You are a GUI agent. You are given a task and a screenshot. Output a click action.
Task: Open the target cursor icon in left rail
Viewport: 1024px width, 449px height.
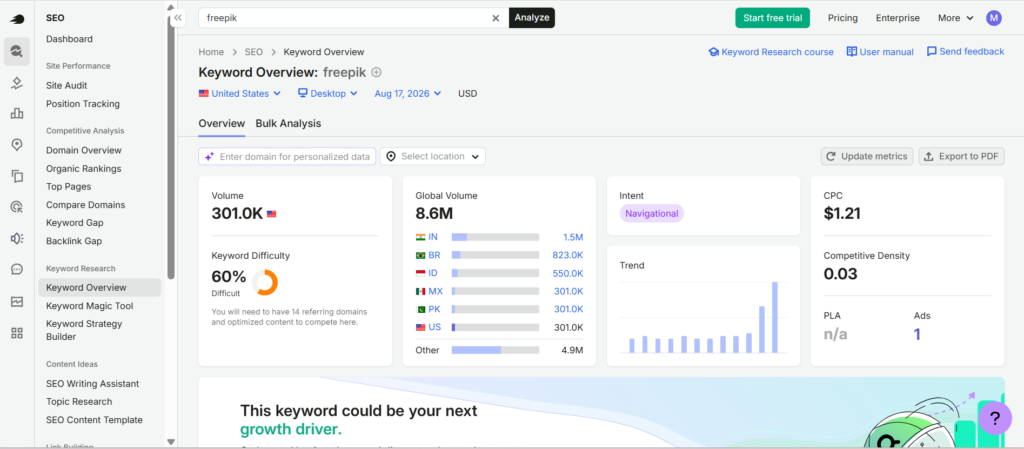17,208
